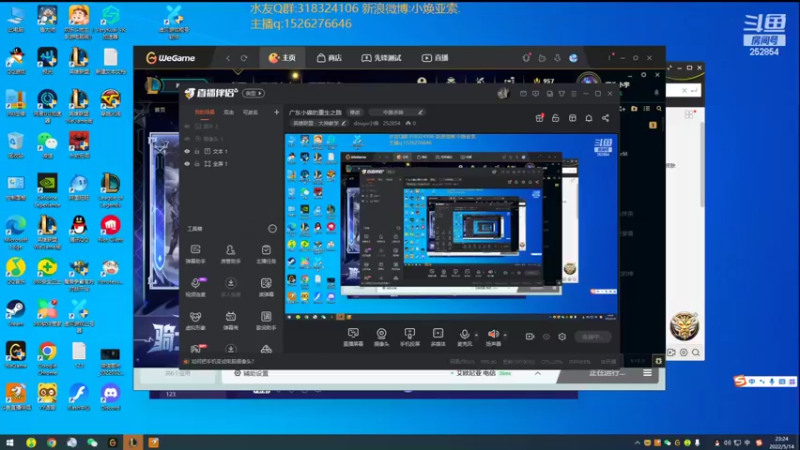The width and height of the screenshot is (800, 450).
Task: Open notification bell in streaming app
Action: click(x=589, y=118)
